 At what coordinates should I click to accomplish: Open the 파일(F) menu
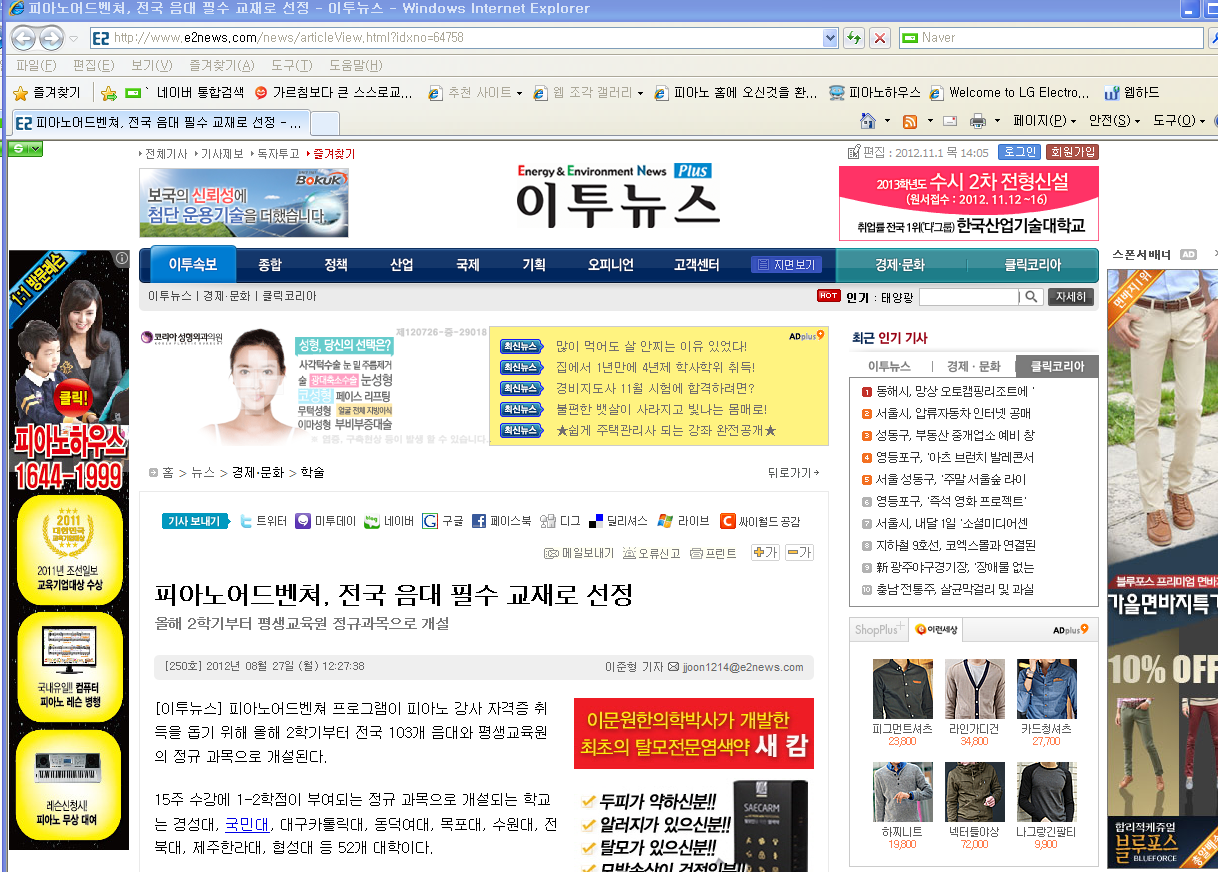[x=36, y=66]
